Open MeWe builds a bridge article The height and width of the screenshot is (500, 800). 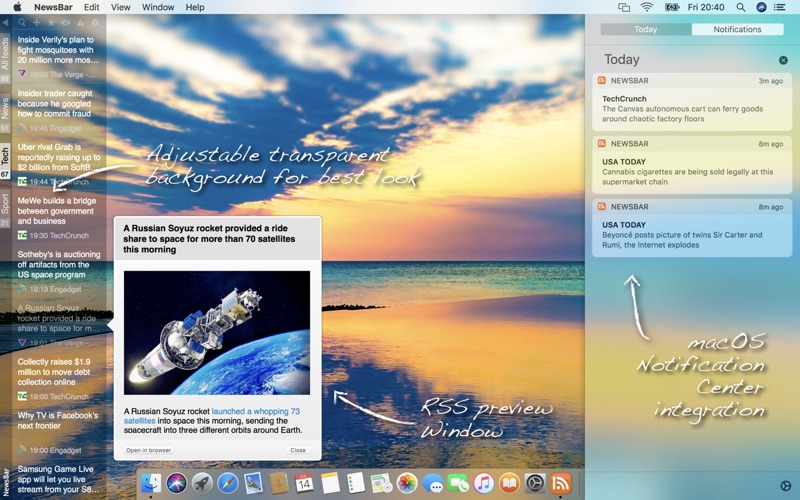click(x=56, y=211)
